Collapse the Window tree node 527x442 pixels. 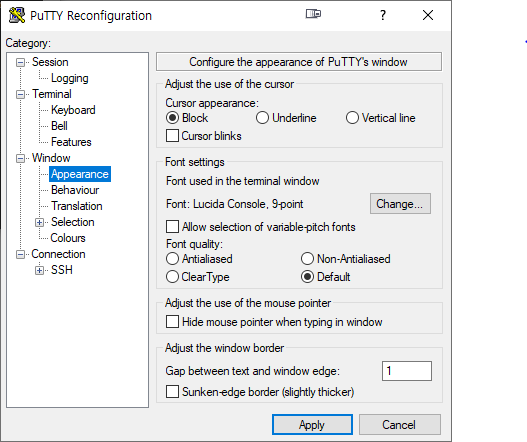click(21, 158)
